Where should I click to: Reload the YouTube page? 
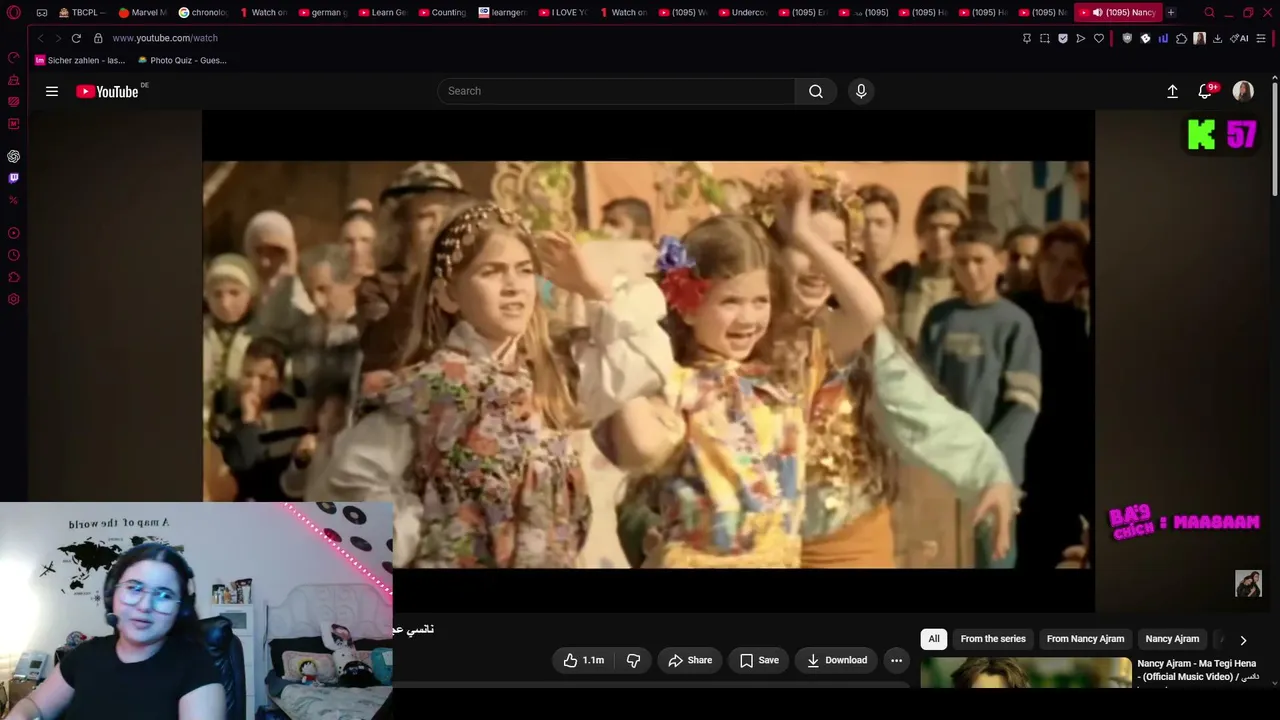click(76, 38)
